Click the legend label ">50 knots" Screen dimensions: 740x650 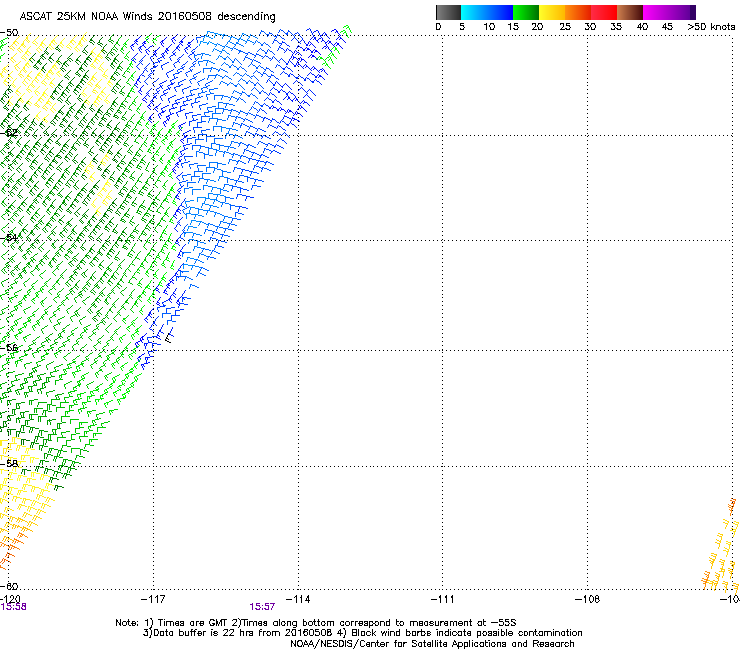click(711, 27)
